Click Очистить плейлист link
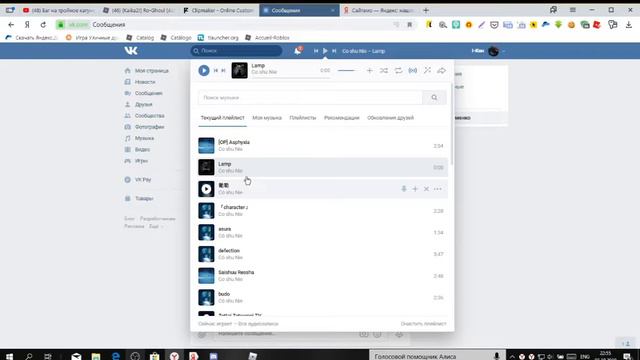Viewport: 640px width, 360px height. point(423,324)
